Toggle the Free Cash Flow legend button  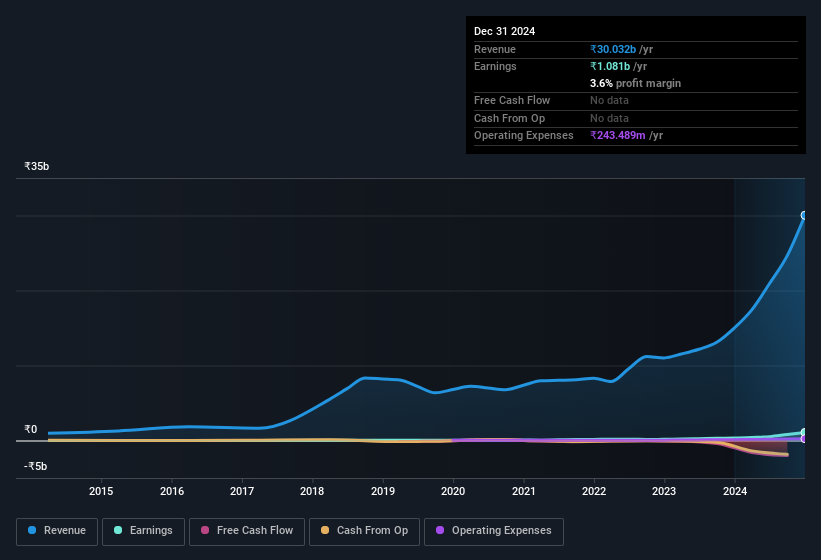click(x=247, y=531)
